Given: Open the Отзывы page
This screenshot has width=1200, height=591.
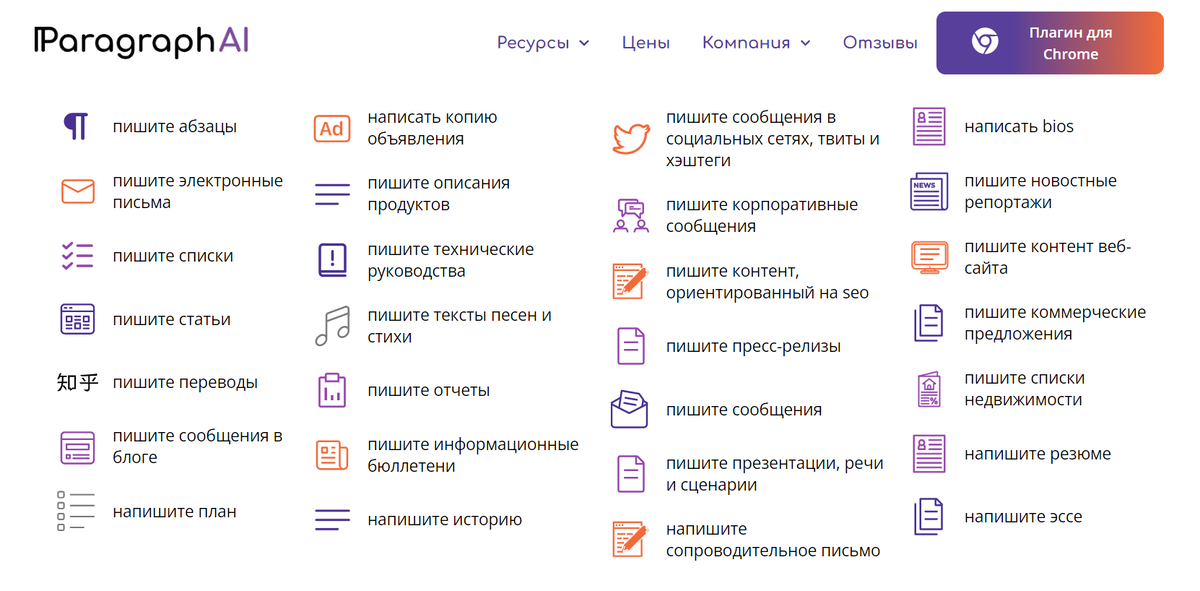Looking at the screenshot, I should (880, 43).
